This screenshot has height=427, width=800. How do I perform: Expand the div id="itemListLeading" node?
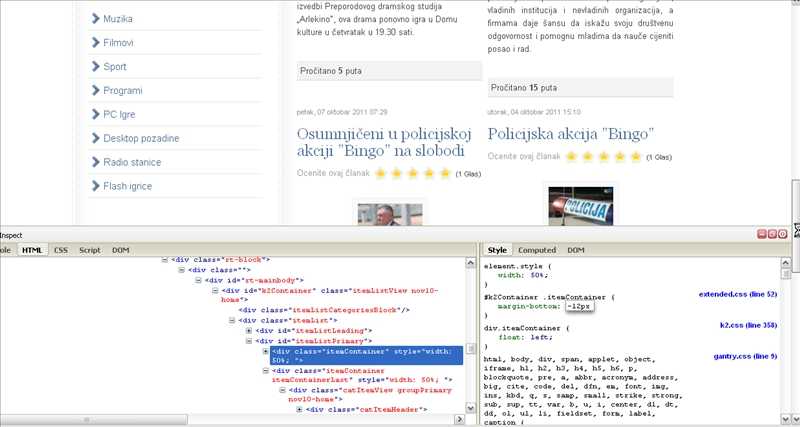(x=248, y=331)
